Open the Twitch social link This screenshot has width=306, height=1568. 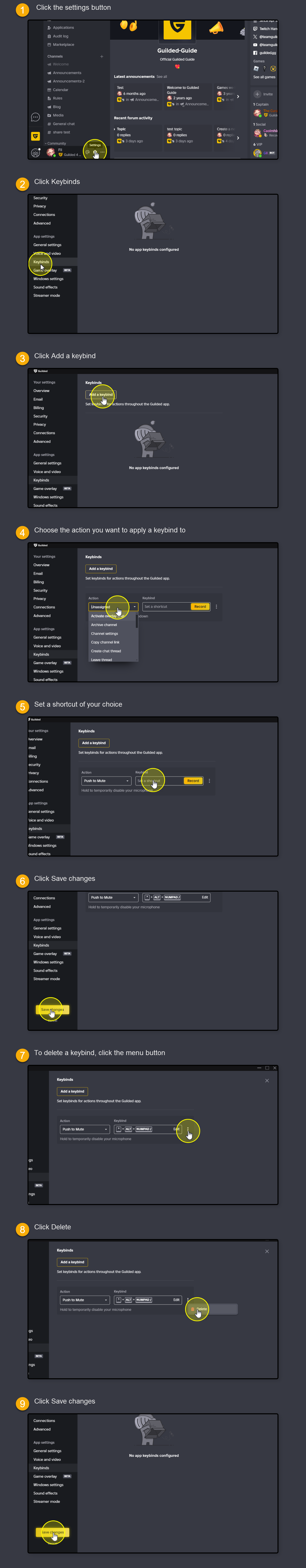pyautogui.click(x=265, y=29)
